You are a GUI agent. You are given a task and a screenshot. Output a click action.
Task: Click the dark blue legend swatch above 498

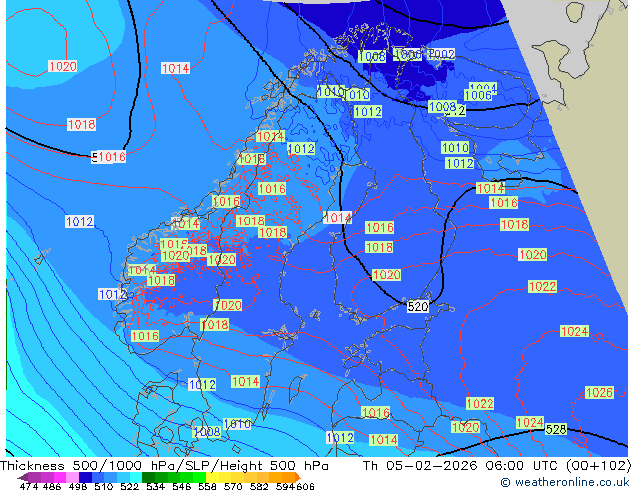point(85,477)
